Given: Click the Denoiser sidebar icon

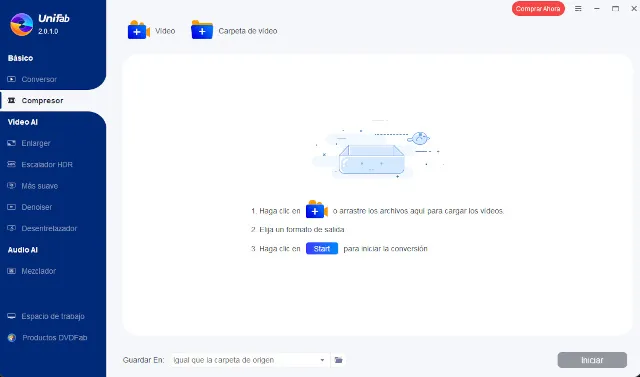Looking at the screenshot, I should 11,207.
